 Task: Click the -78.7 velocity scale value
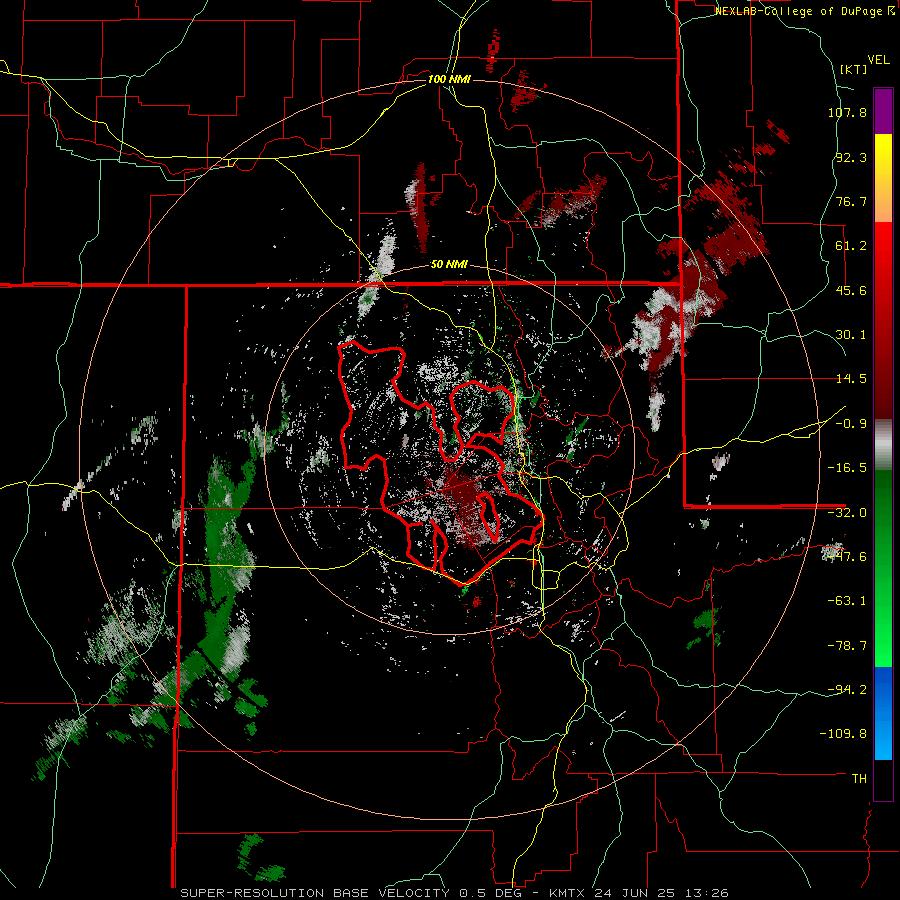coord(847,646)
